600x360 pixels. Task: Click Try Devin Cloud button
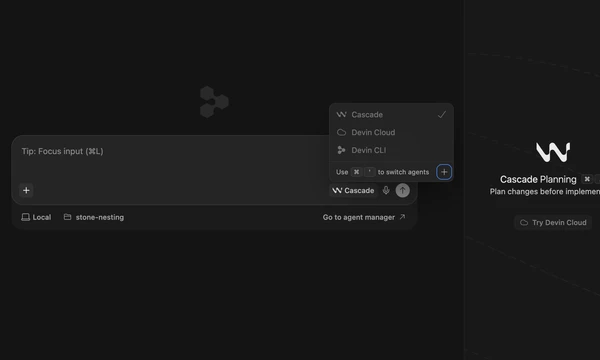(x=553, y=223)
